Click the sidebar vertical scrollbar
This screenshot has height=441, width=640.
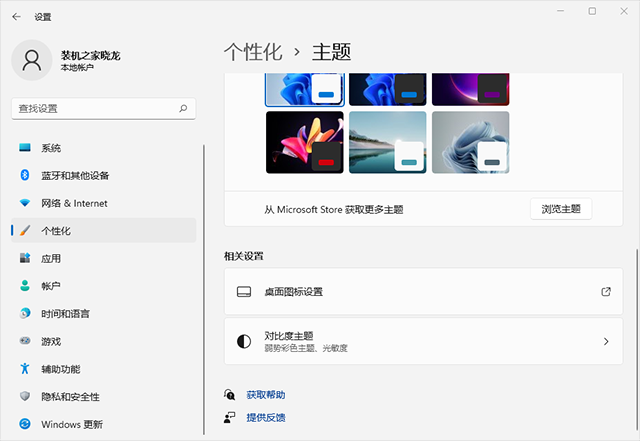coord(204,289)
